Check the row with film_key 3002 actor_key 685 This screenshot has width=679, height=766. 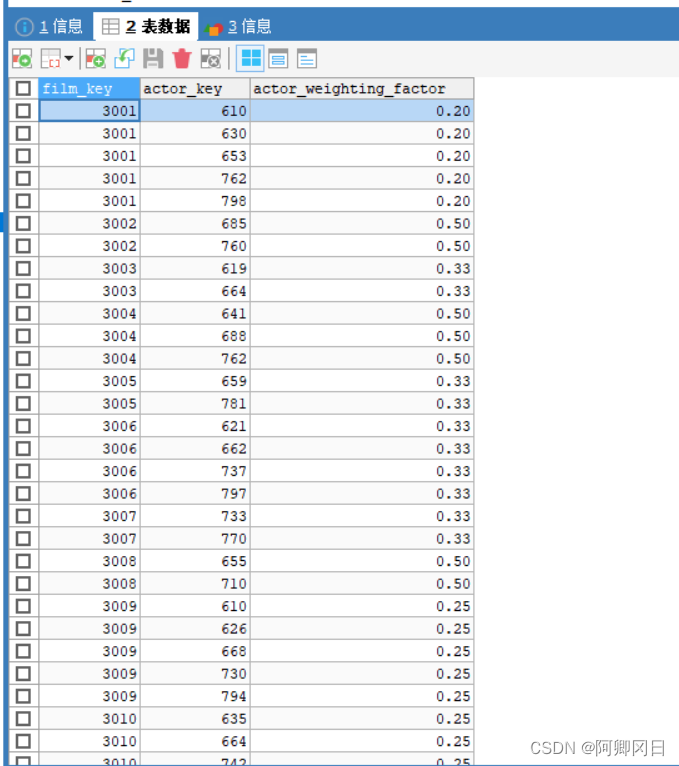tap(23, 224)
